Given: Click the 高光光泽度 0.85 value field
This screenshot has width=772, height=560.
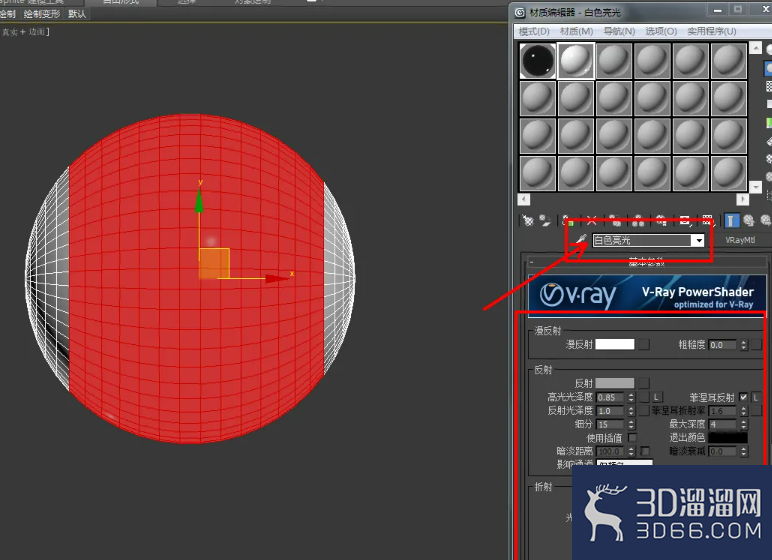Looking at the screenshot, I should click(x=610, y=397).
